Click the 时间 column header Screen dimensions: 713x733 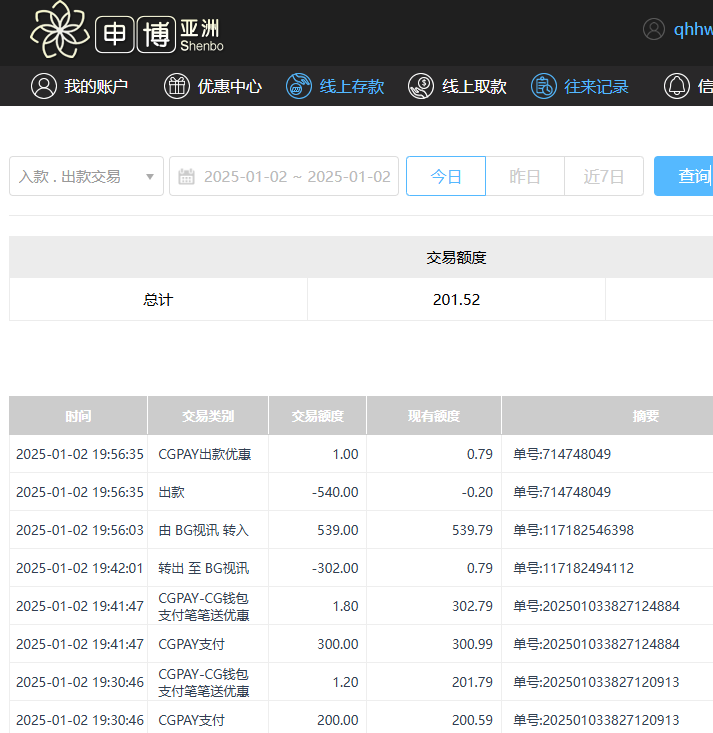tap(78, 416)
